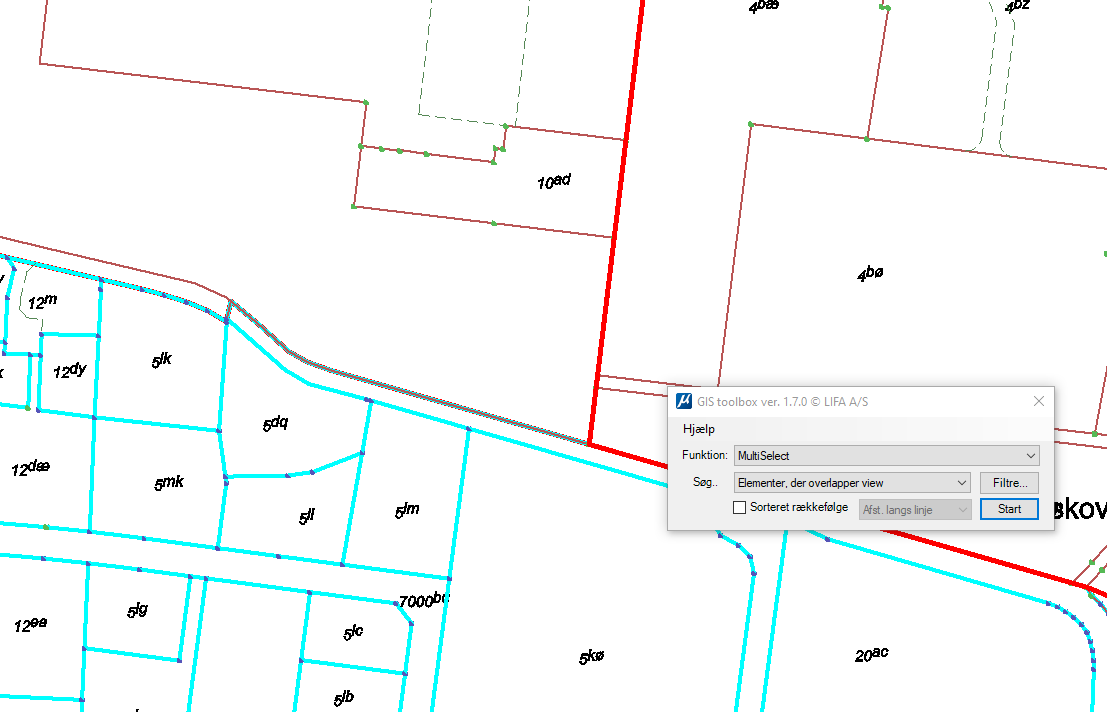The width and height of the screenshot is (1107, 712).
Task: Close the GIS toolbox dialog
Action: coord(1038,402)
